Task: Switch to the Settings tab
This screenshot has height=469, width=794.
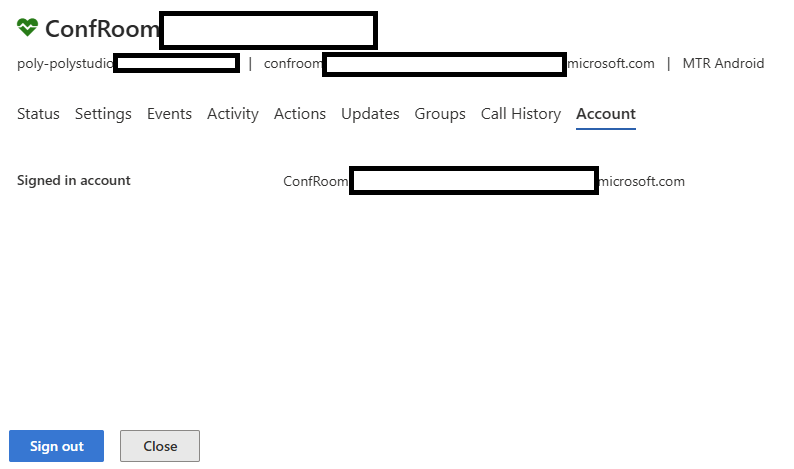Action: tap(103, 114)
